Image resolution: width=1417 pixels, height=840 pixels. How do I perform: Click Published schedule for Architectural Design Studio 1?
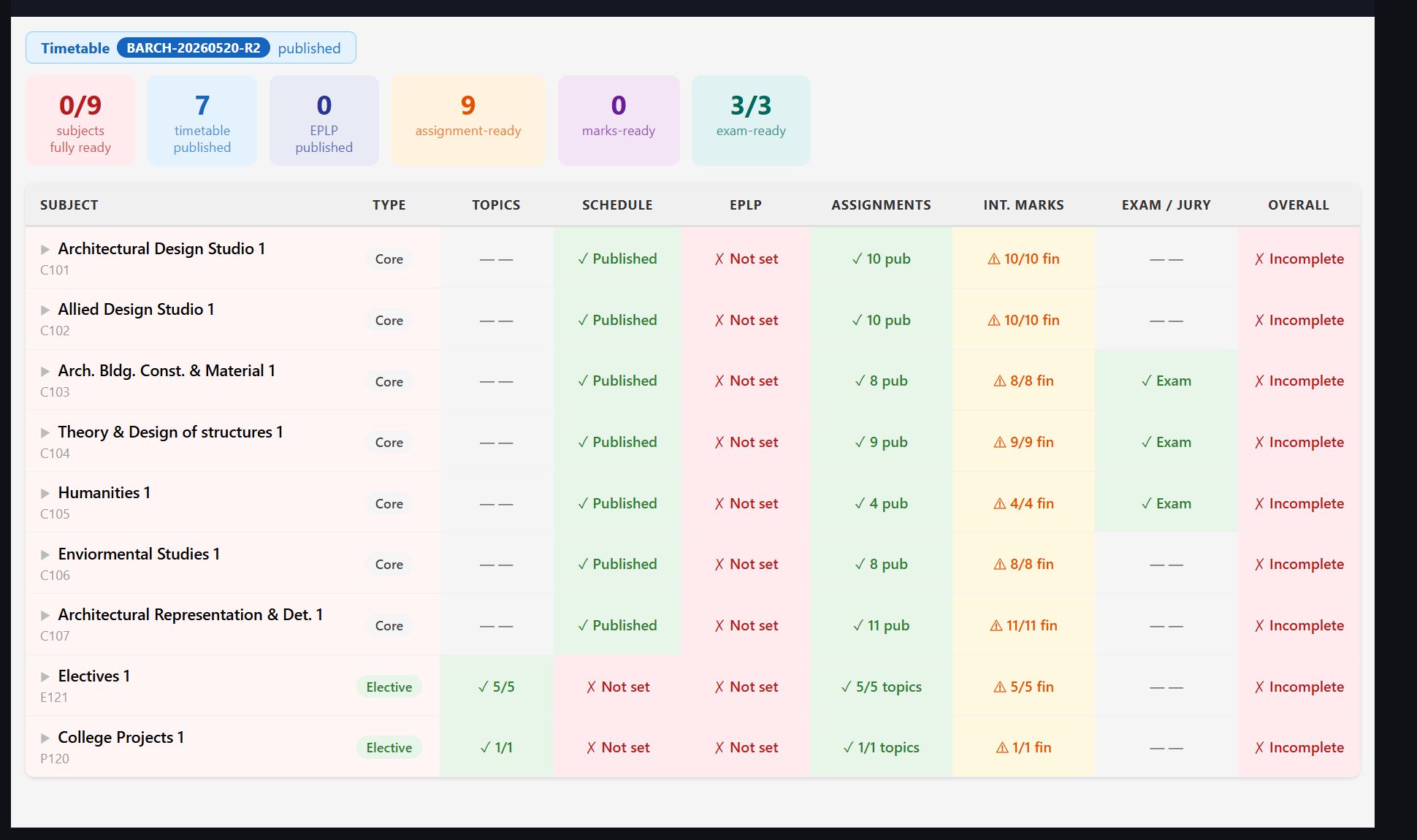click(x=617, y=259)
